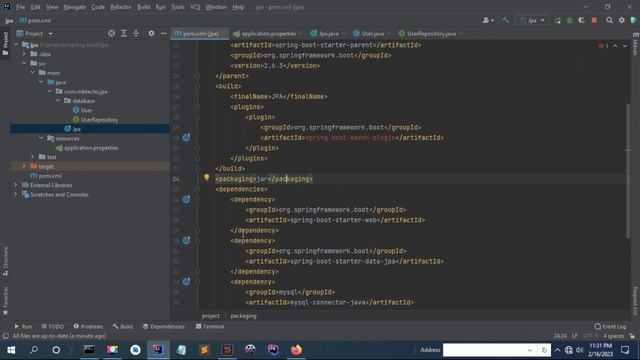Click project breadcrumb below editor
The height and width of the screenshot is (360, 640).
211,316
